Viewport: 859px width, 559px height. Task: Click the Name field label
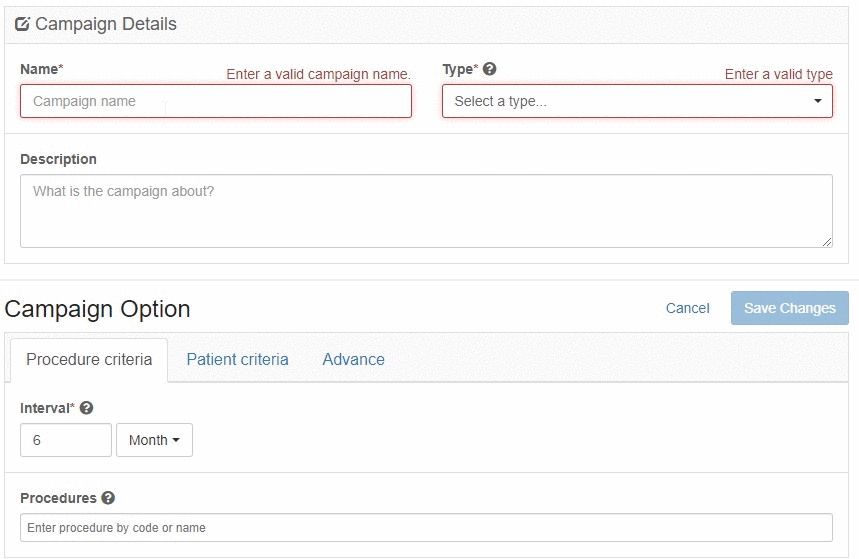pyautogui.click(x=42, y=69)
